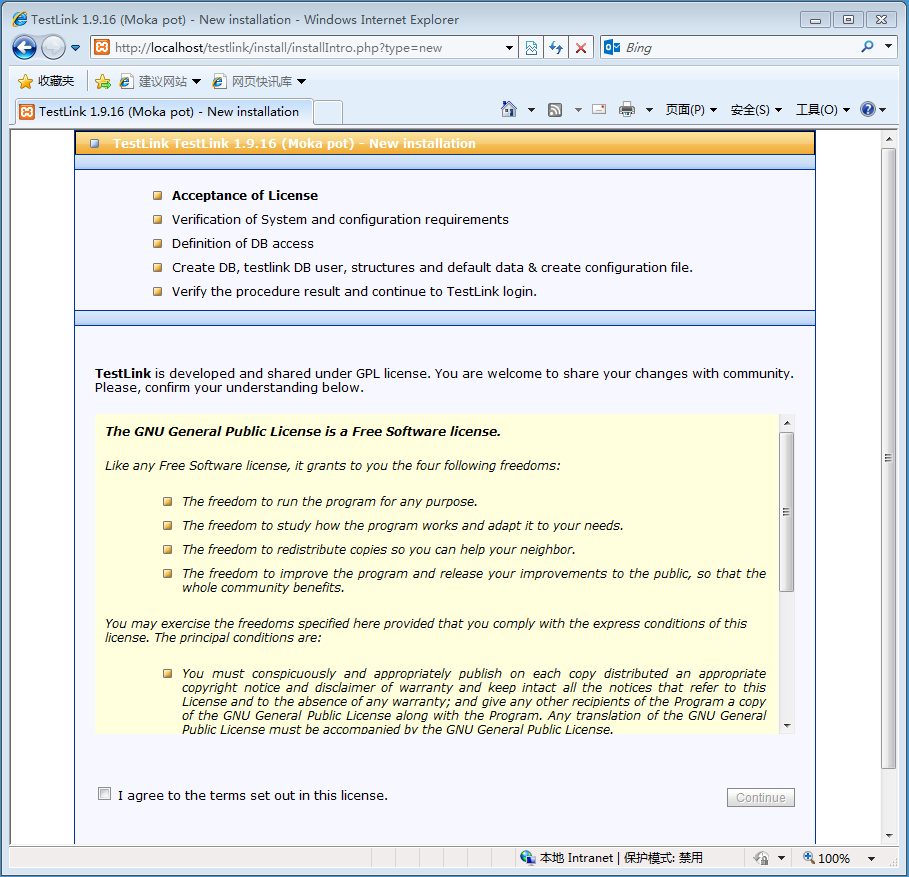Open the 收藏夹 favorites star button
The image size is (909, 877).
click(46, 81)
